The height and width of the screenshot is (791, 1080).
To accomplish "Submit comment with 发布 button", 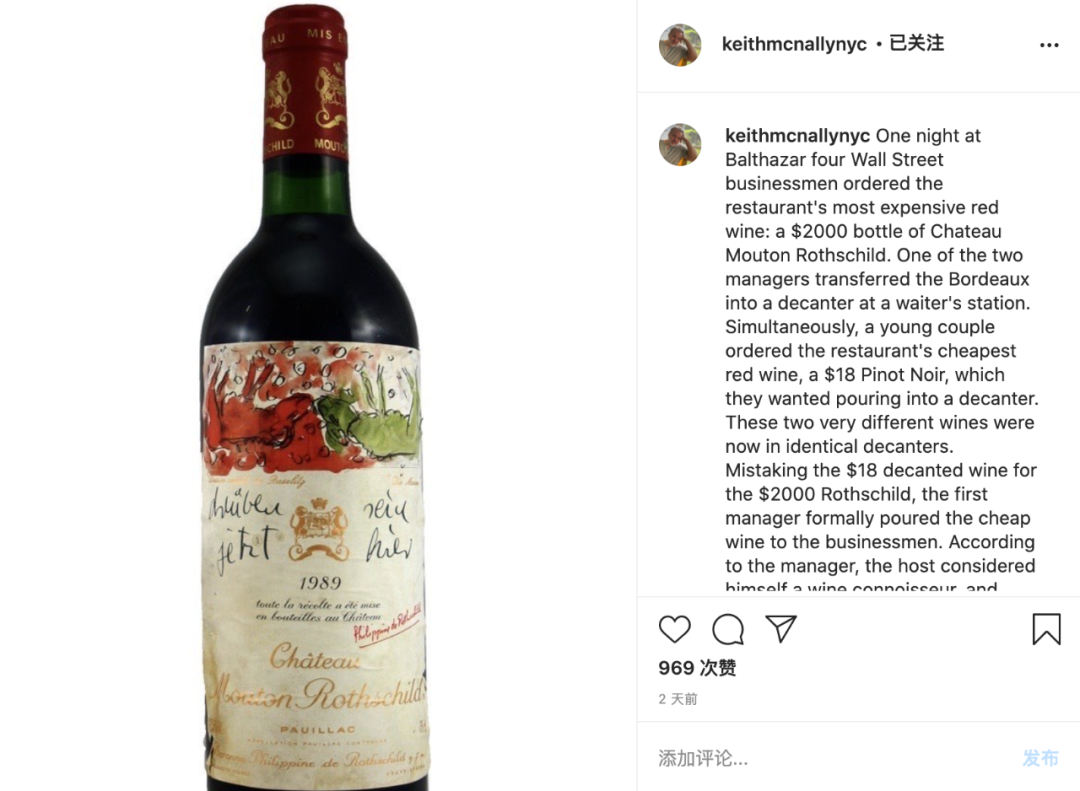I will 1040,759.
